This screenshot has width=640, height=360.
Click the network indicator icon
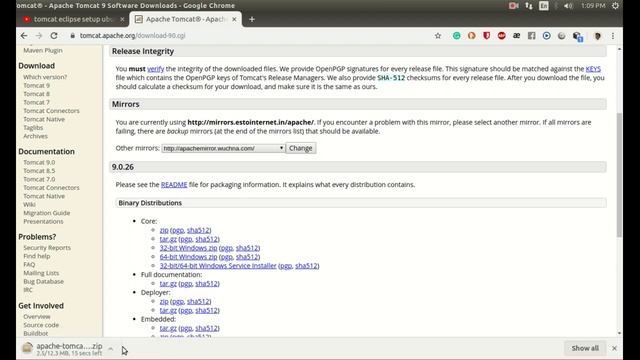click(529, 6)
